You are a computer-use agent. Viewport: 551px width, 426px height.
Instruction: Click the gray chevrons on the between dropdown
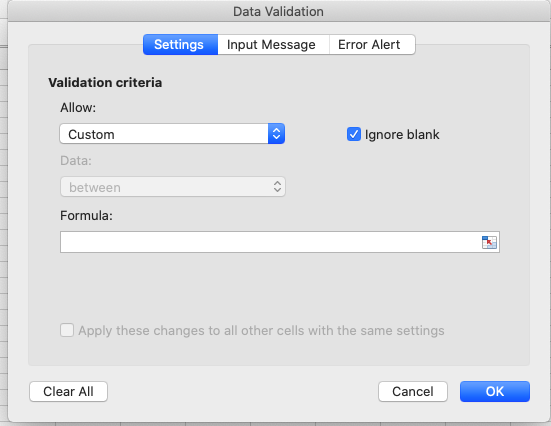click(277, 187)
